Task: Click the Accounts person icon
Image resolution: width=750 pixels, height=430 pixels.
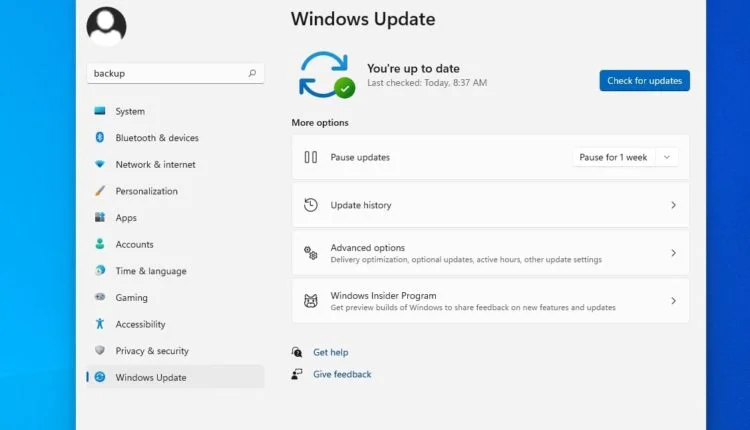Action: pos(99,244)
